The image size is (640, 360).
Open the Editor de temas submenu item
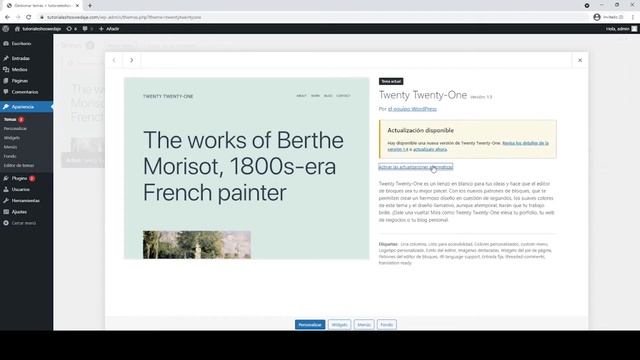pos(19,165)
